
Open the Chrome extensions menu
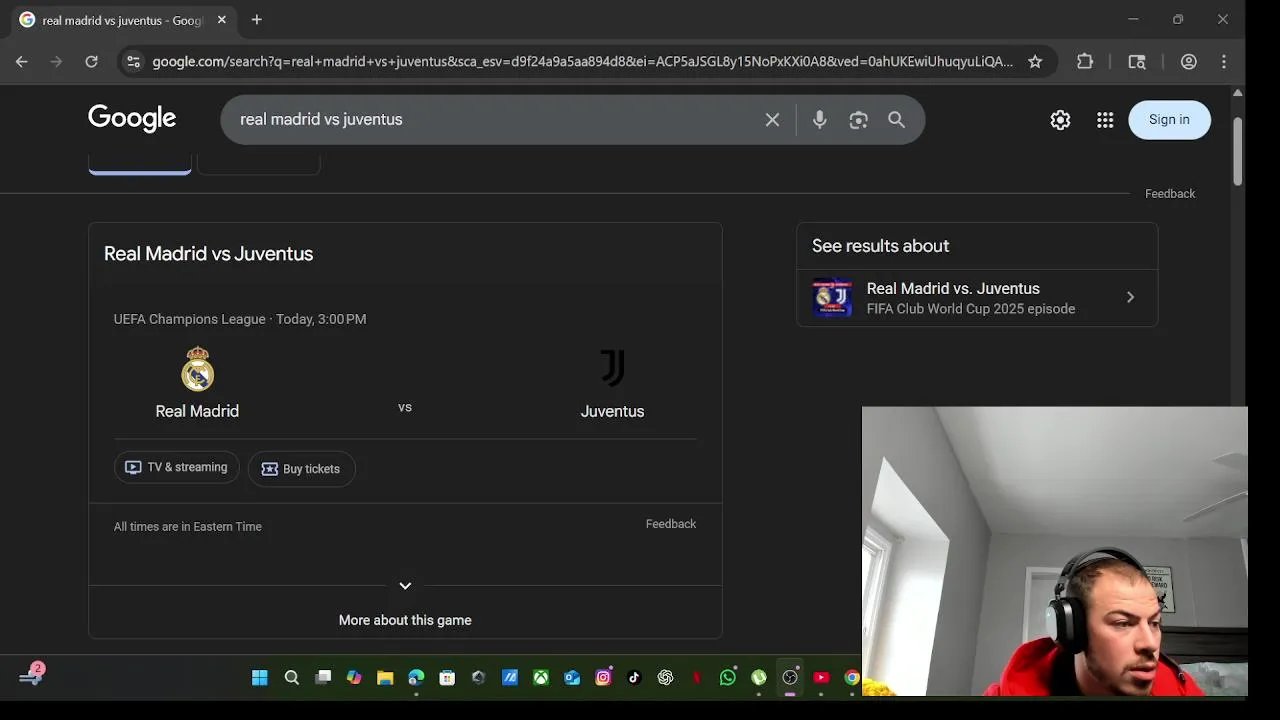coord(1085,62)
